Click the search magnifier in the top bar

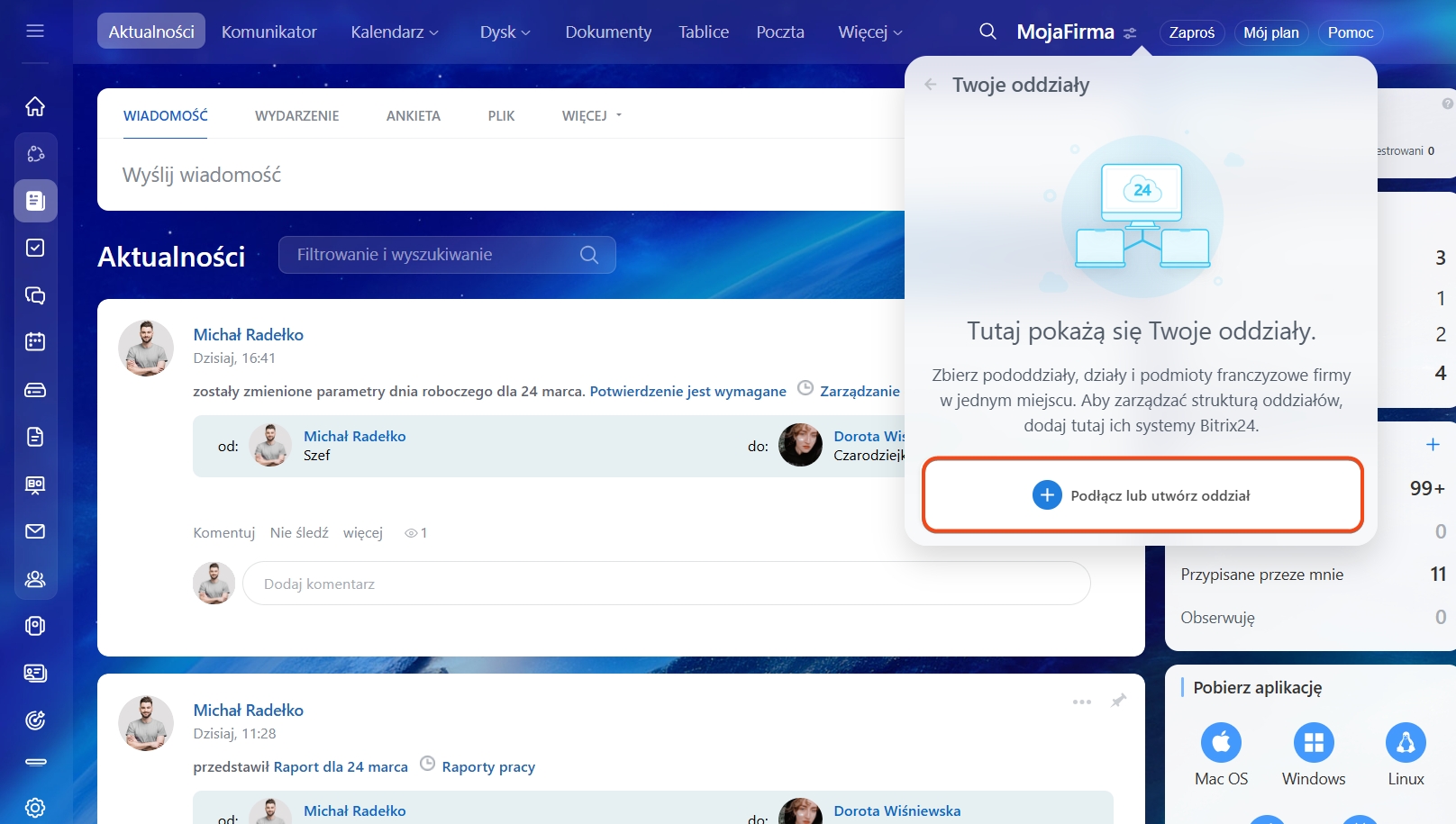coord(987,32)
